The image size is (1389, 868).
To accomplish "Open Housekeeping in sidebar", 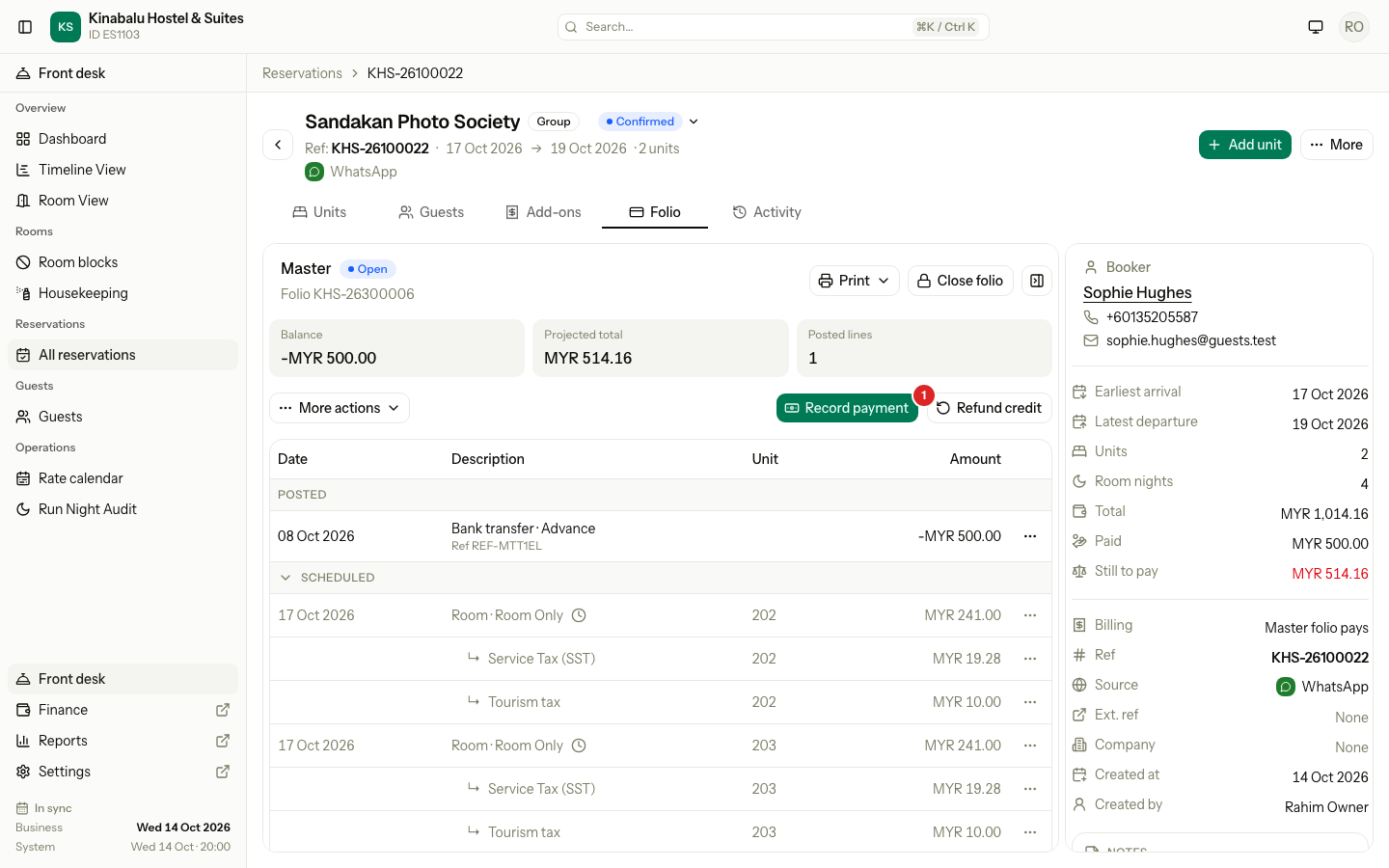I will tap(123, 293).
